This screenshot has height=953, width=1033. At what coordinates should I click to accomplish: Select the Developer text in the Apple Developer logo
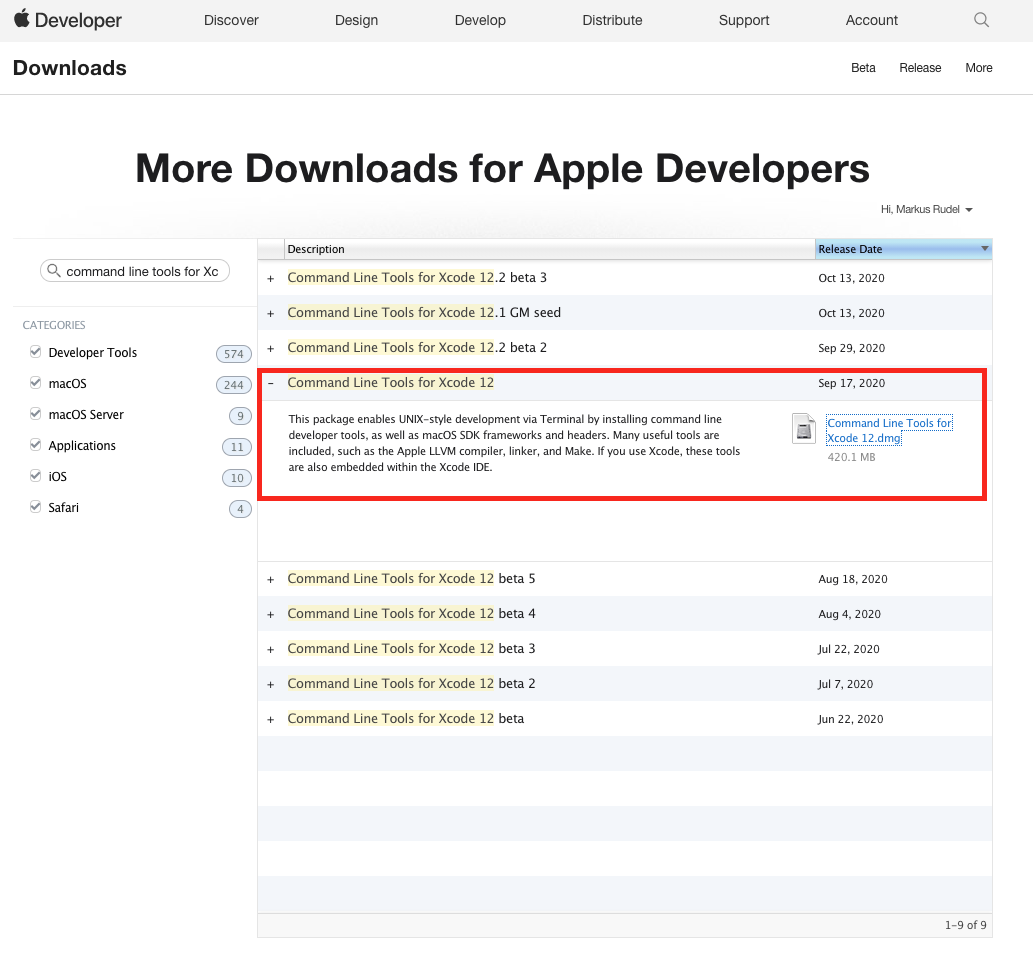80,20
